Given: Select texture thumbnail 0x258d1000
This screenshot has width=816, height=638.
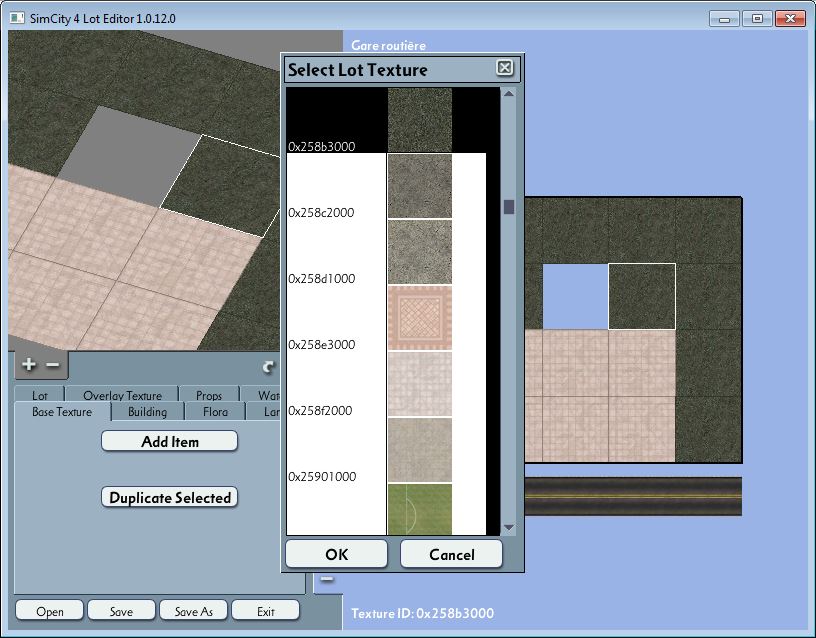Looking at the screenshot, I should click(419, 252).
